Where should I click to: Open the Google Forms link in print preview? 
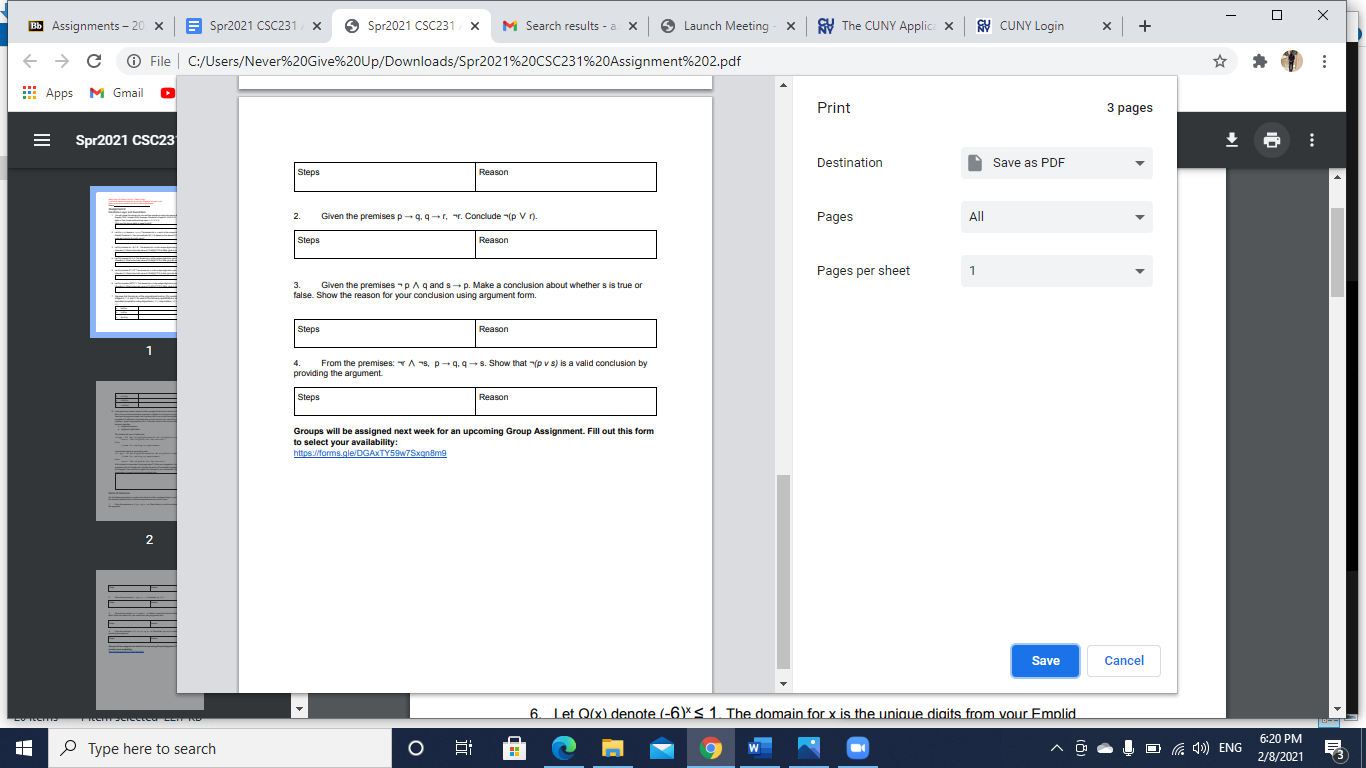click(x=370, y=453)
